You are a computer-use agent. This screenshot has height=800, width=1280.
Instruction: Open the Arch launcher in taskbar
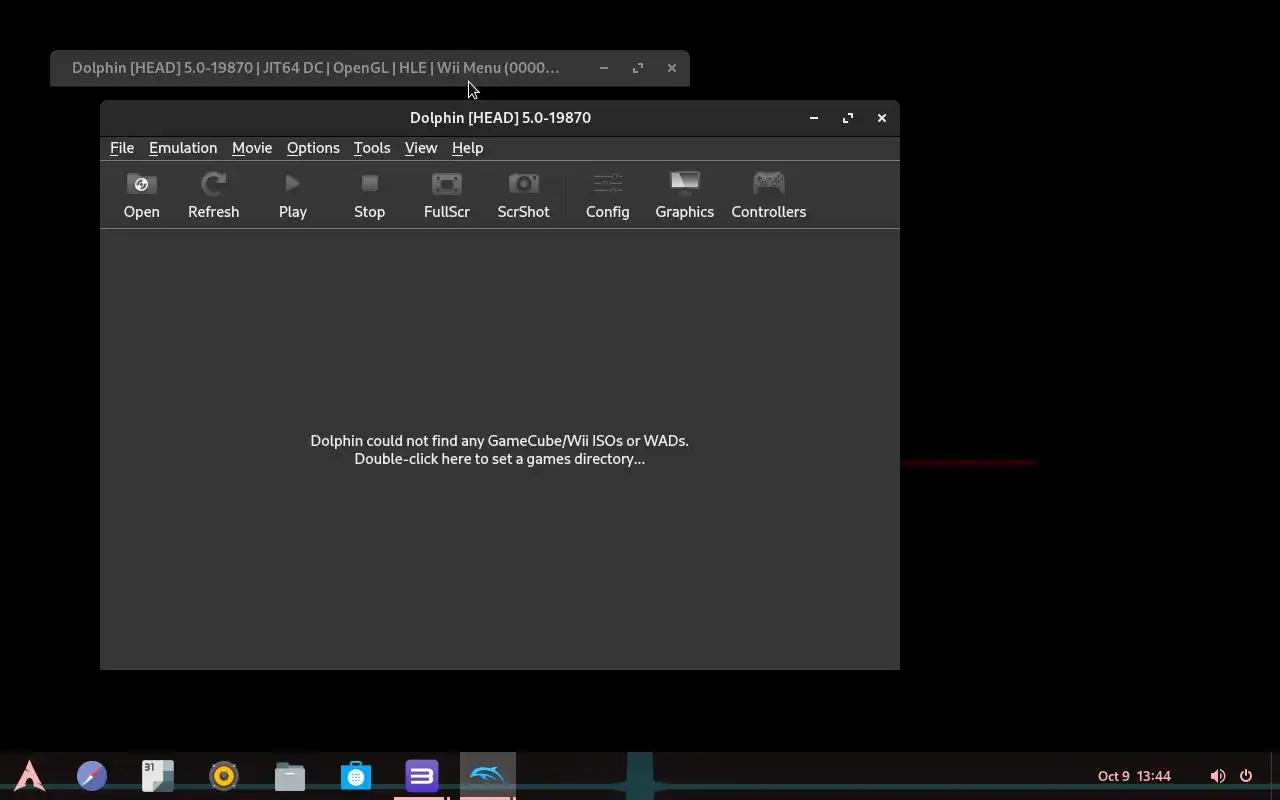coord(29,776)
